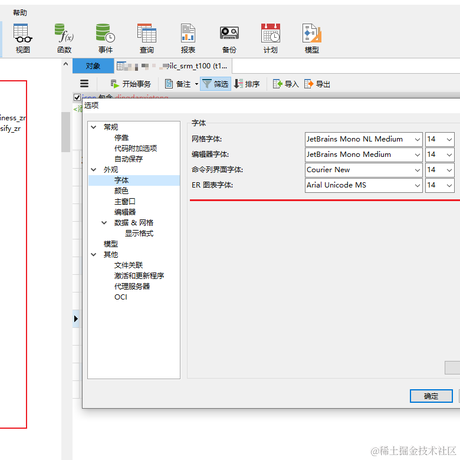The height and width of the screenshot is (460, 460).
Task: Select 字体 in options tree
Action: point(121,180)
